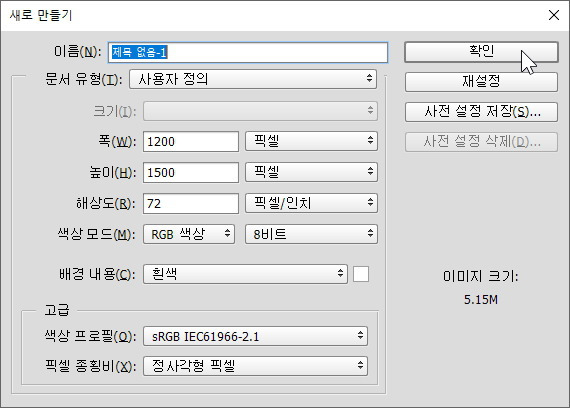The image size is (570, 408).
Task: Click the 재설정 button
Action: pos(481,81)
